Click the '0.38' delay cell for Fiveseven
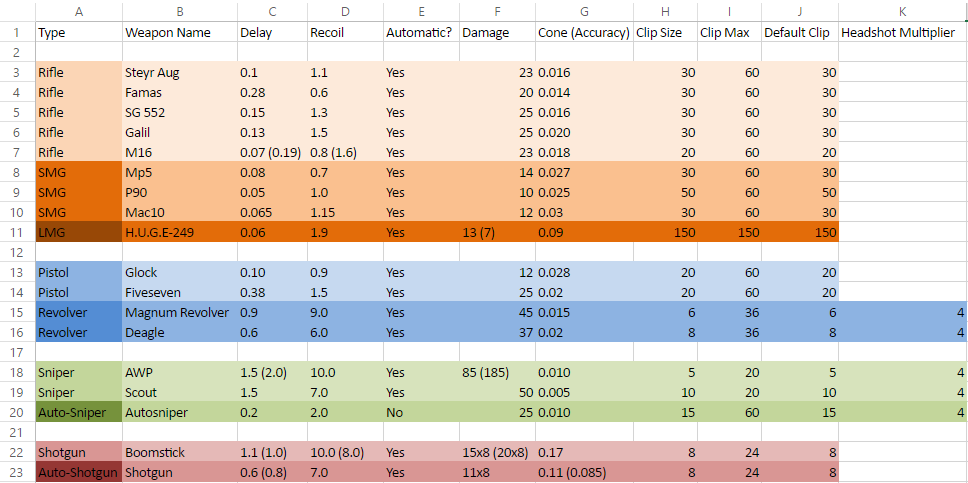The image size is (968, 483). click(272, 293)
